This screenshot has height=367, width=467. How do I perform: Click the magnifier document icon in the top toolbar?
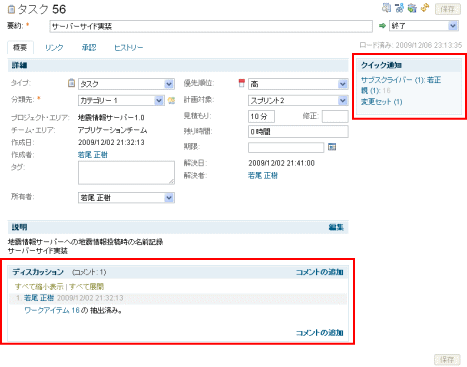[386, 8]
